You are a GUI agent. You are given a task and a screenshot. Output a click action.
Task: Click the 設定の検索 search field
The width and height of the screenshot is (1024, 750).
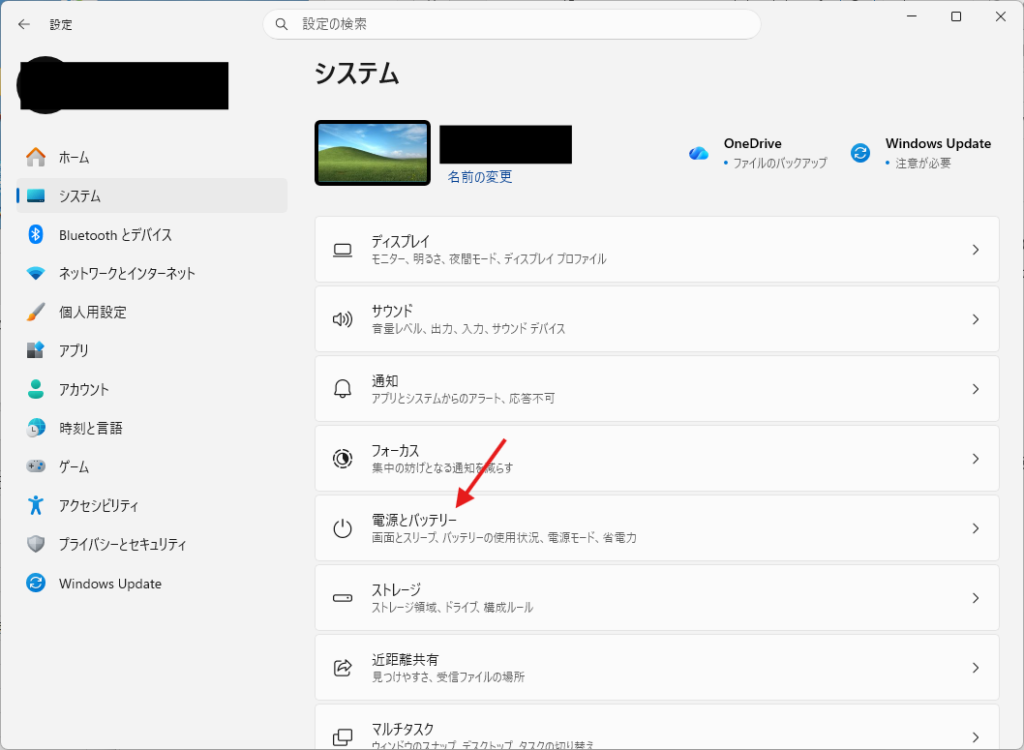click(512, 24)
